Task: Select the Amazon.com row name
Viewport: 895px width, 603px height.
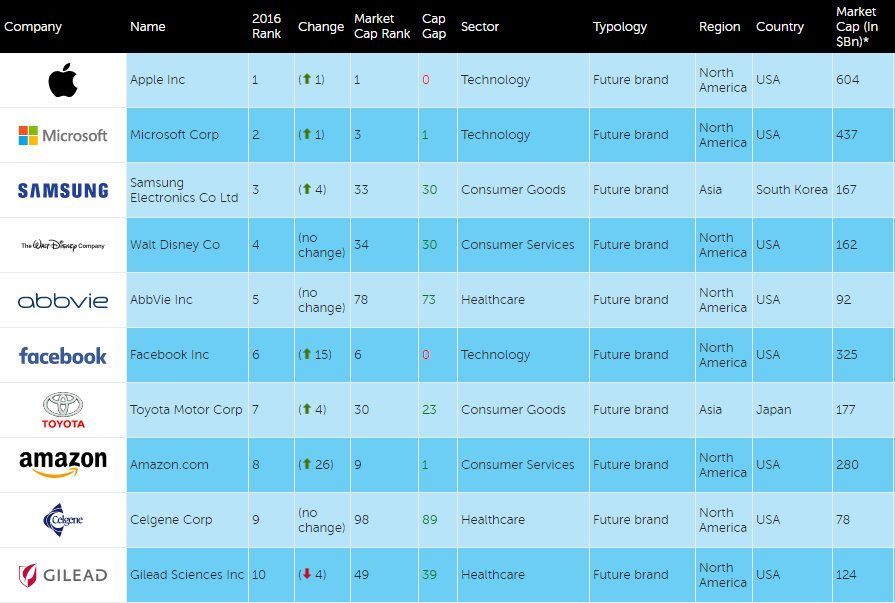Action: tap(163, 464)
